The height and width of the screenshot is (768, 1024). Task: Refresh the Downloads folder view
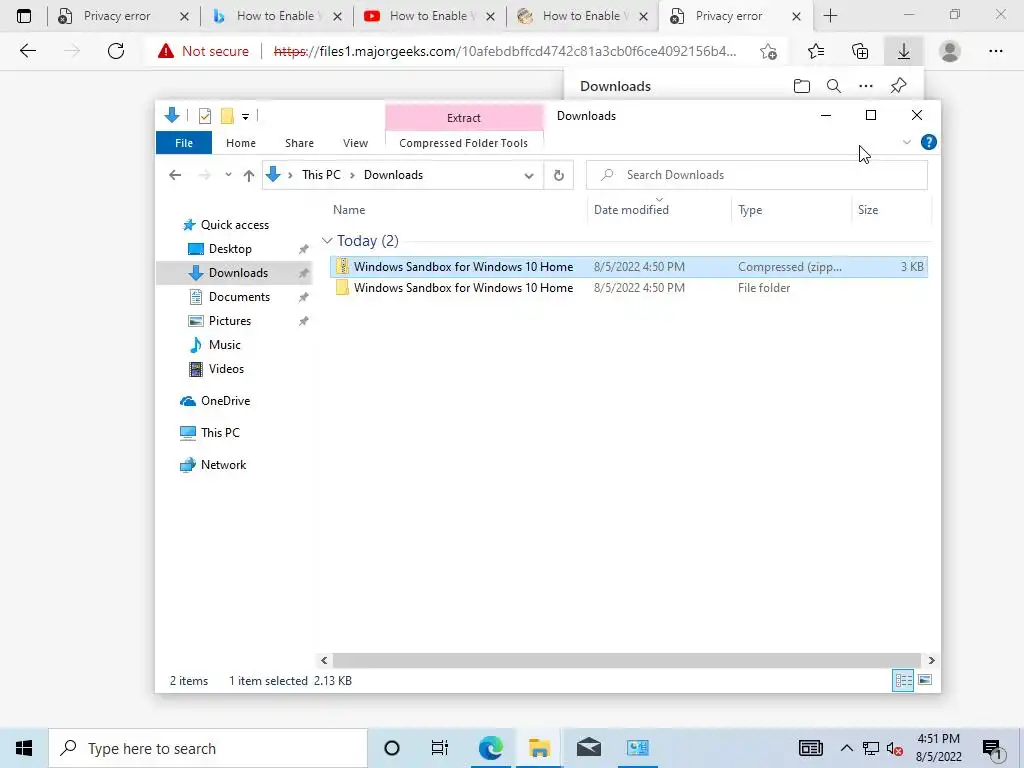[x=558, y=175]
